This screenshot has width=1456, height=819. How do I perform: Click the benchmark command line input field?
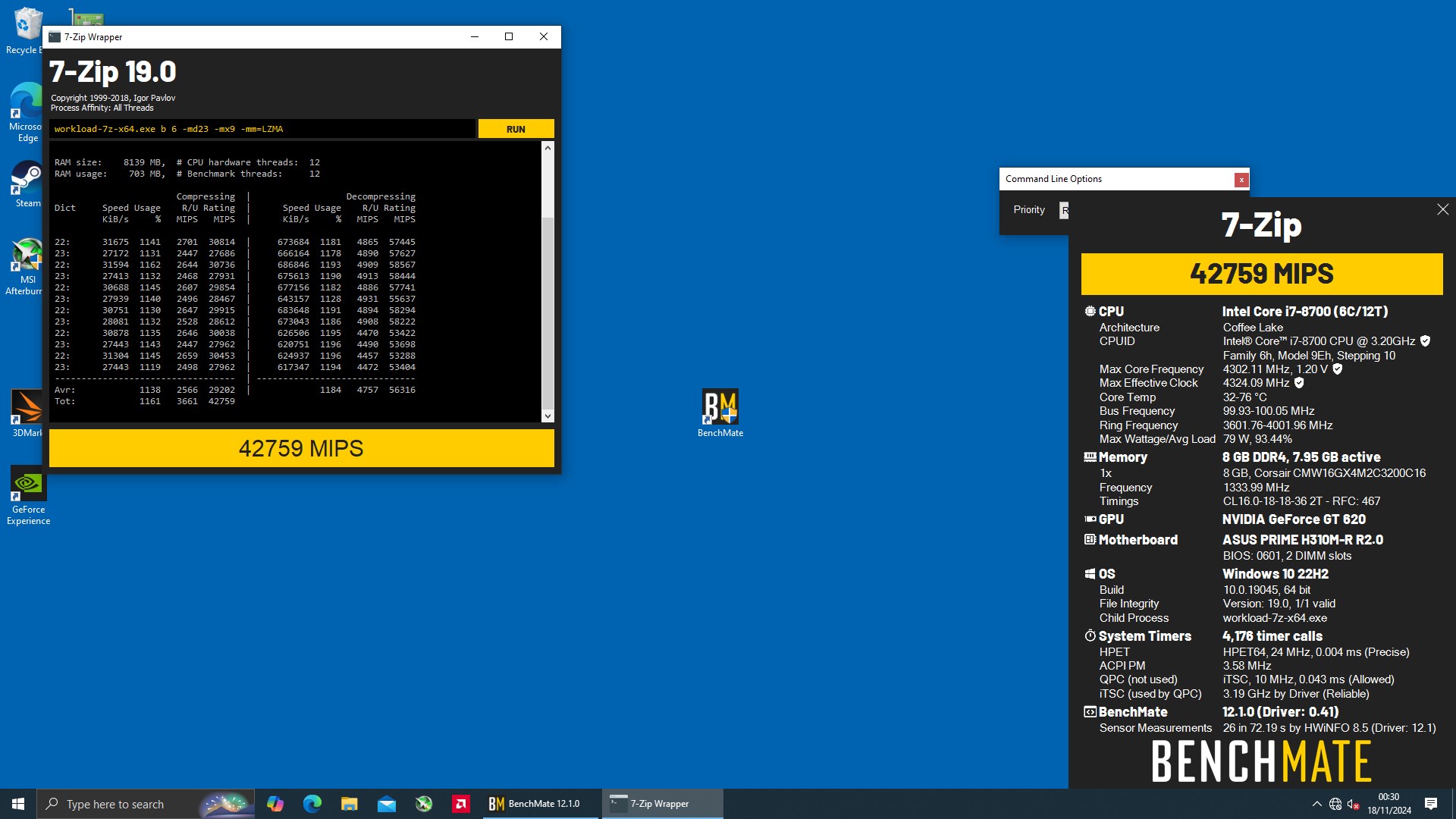click(262, 129)
